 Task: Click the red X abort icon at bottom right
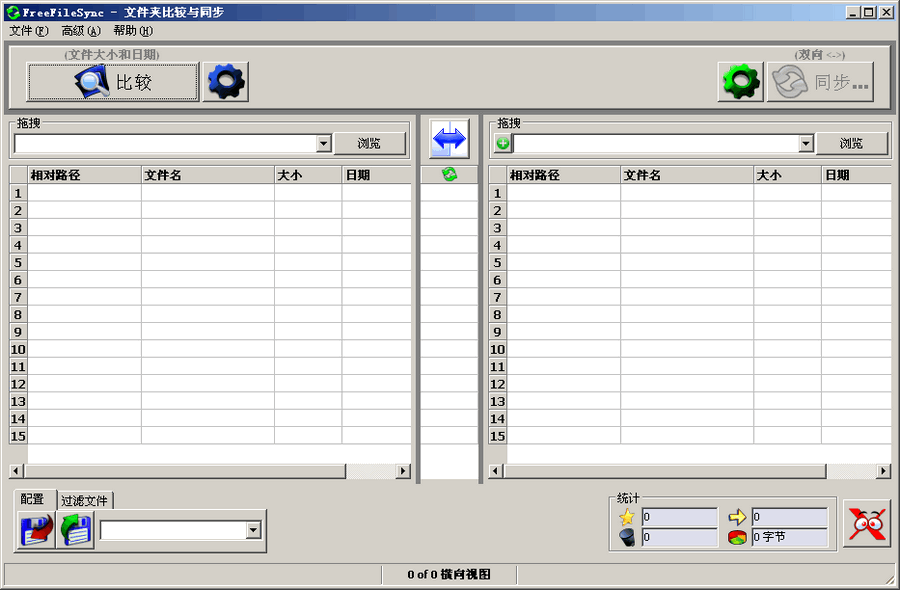(x=866, y=524)
